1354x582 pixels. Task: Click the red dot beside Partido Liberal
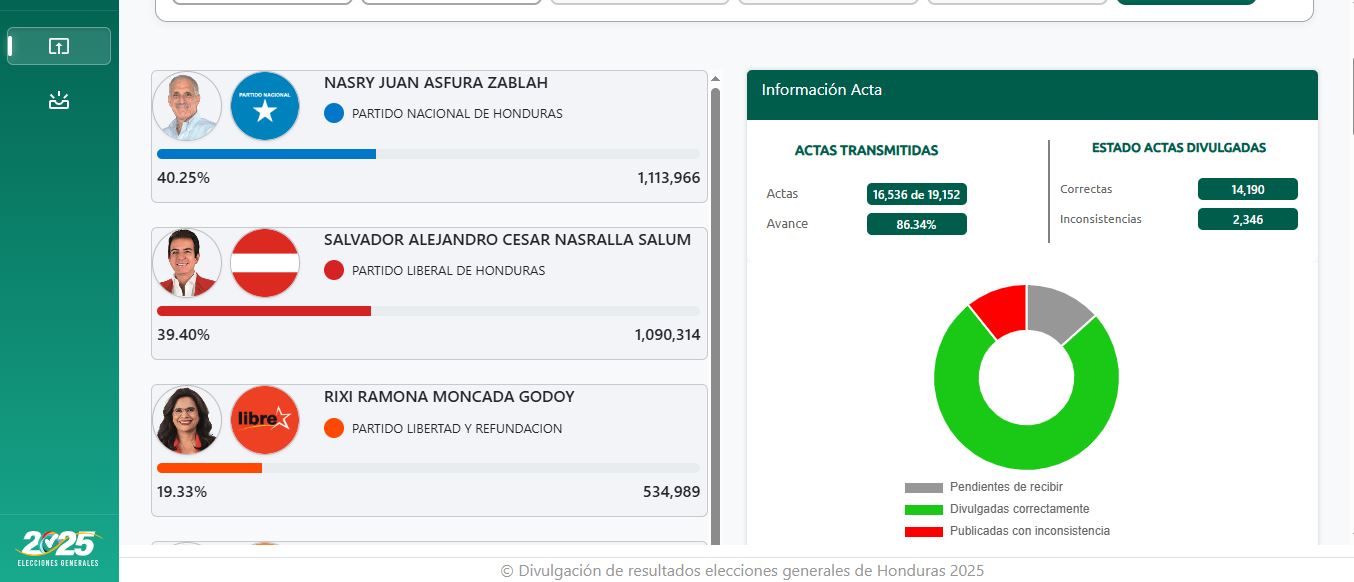(331, 270)
